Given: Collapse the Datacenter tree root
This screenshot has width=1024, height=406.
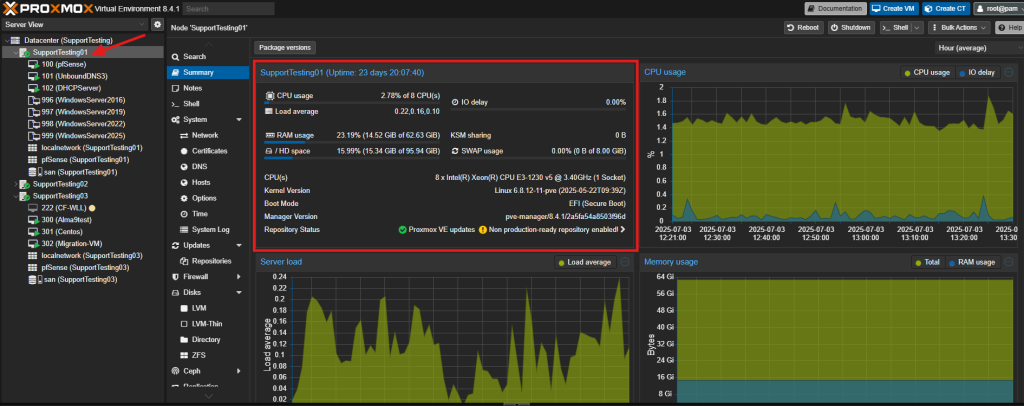Looking at the screenshot, I should click(7, 40).
